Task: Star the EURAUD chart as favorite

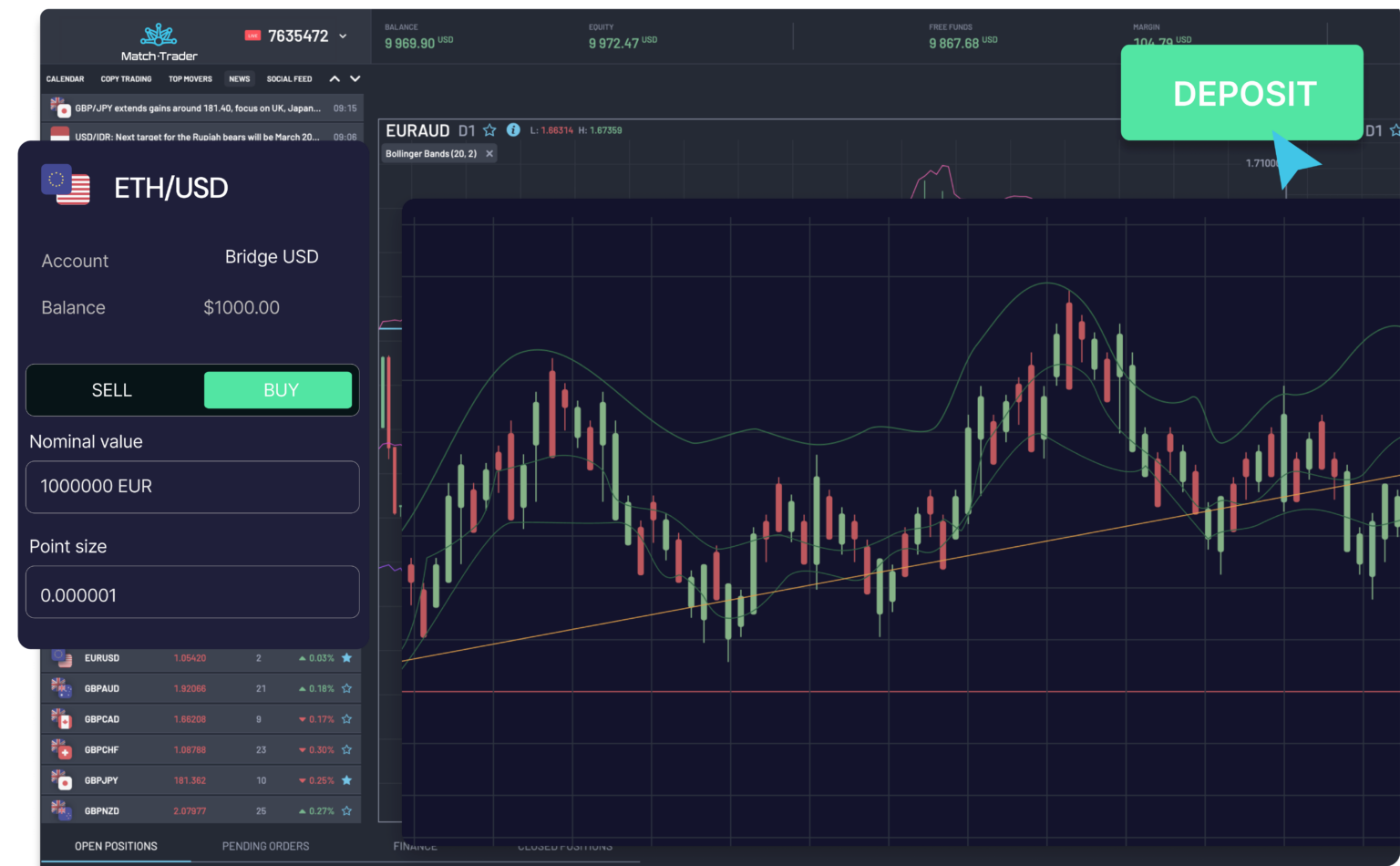Action: coord(489,130)
